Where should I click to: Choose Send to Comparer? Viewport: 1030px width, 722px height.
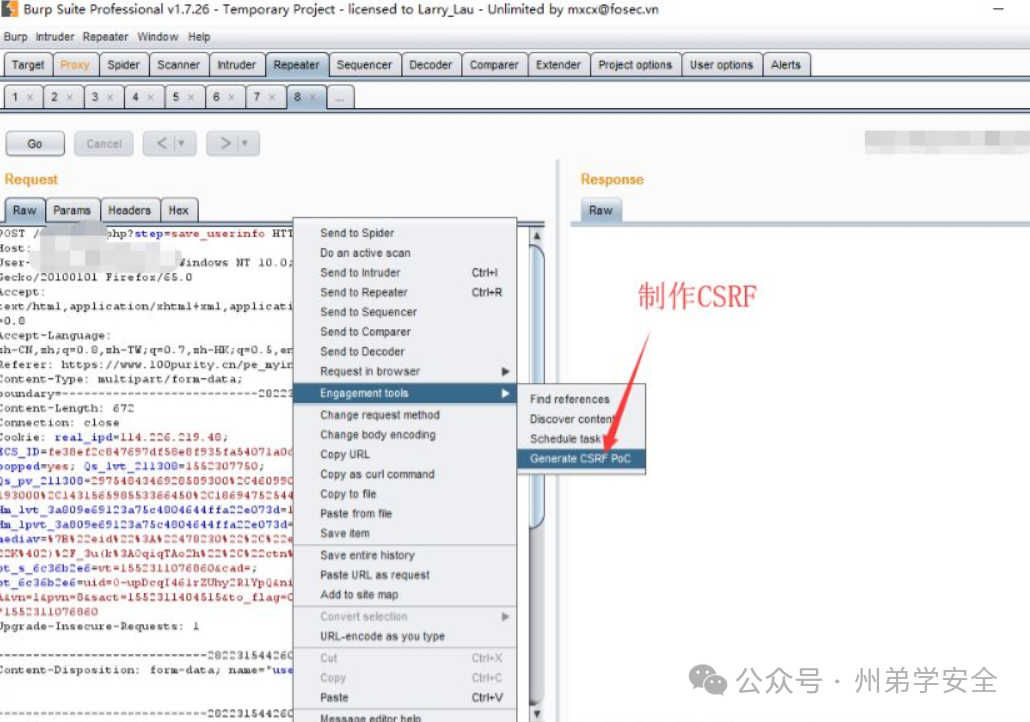405,332
